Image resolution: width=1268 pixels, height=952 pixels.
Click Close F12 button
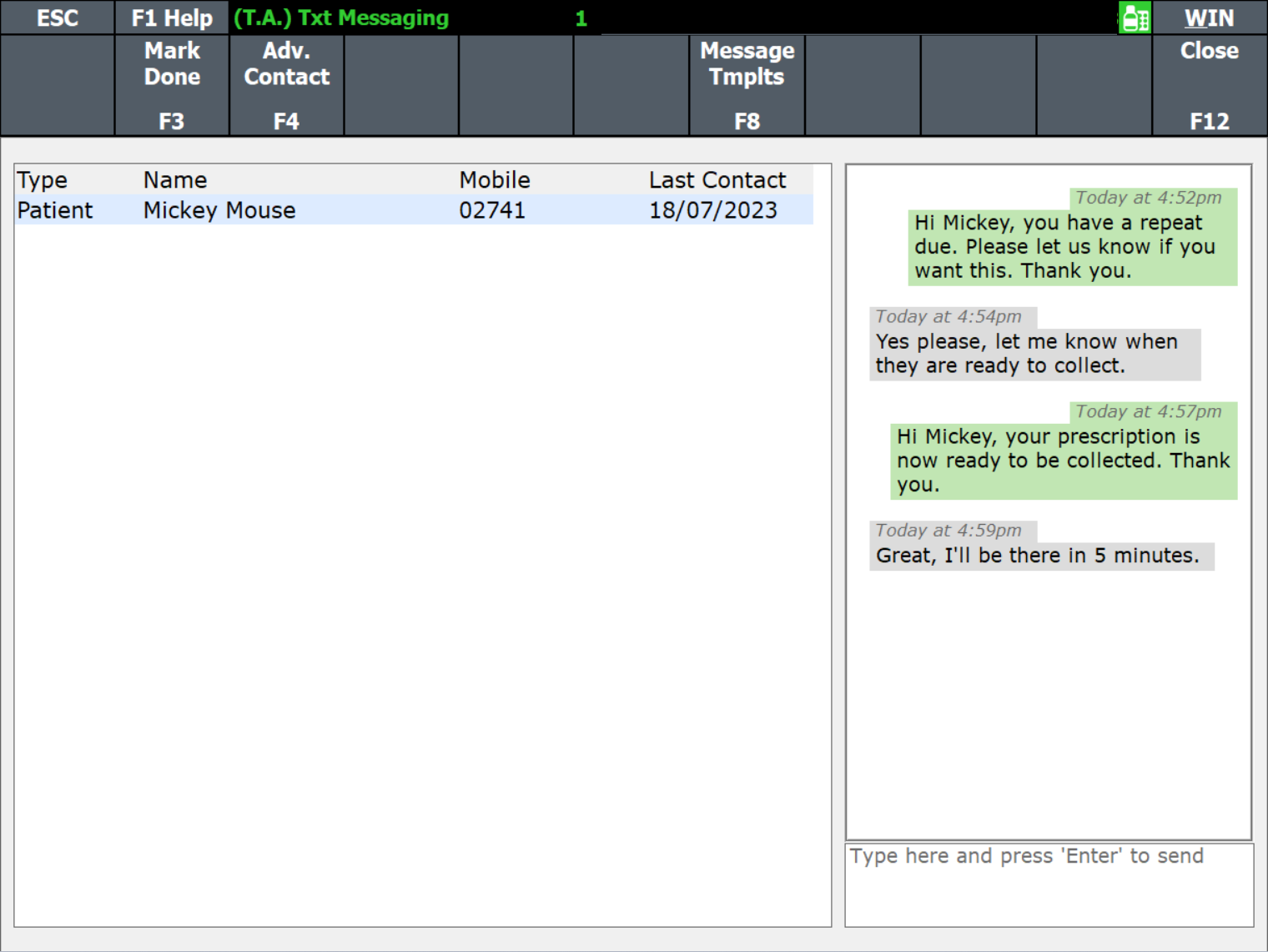tap(1209, 85)
